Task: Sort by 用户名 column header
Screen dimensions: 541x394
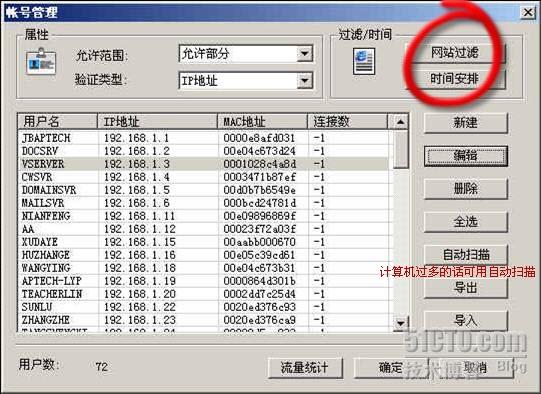Action: coord(58,121)
